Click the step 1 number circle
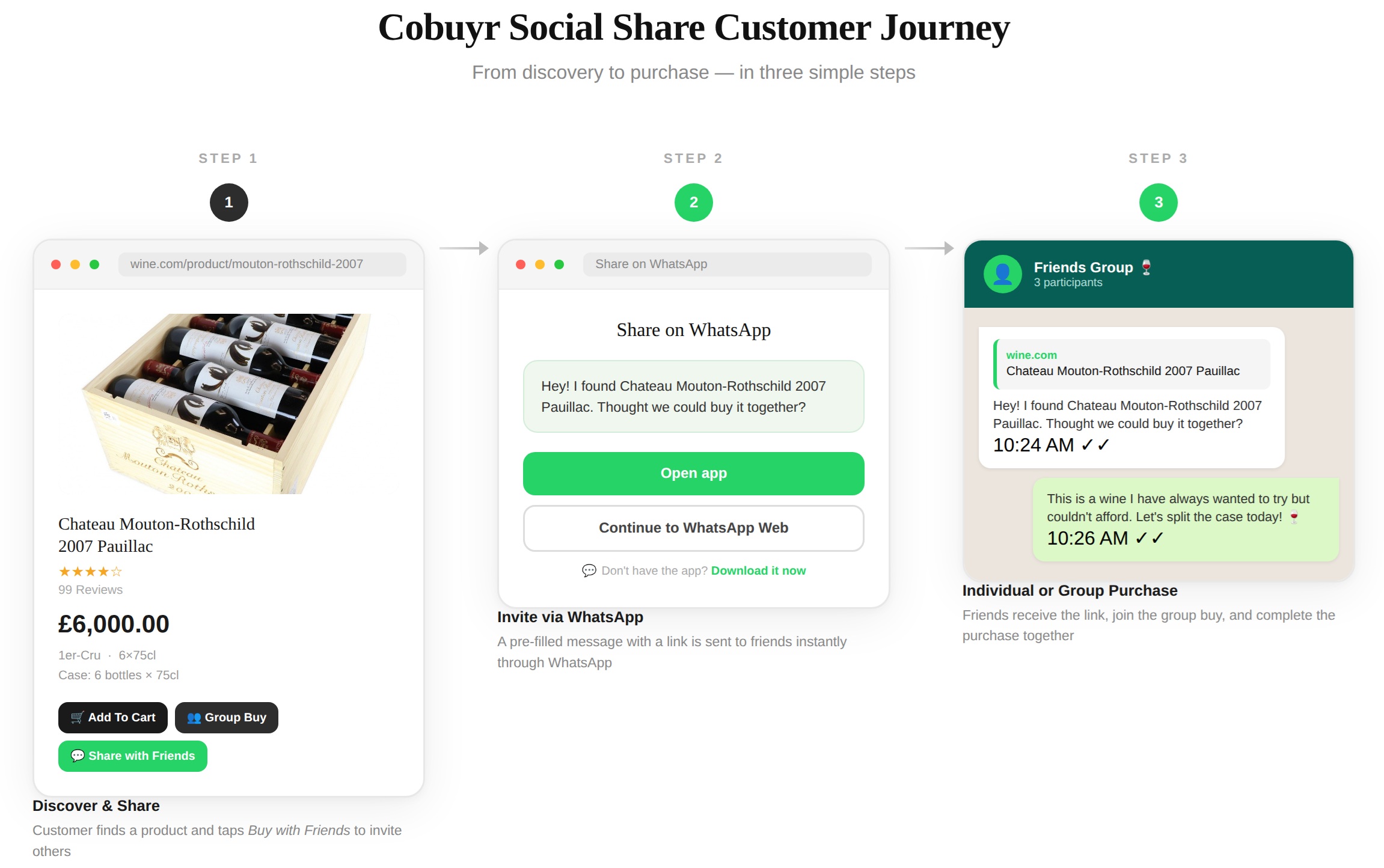Viewport: 1384px width, 868px height. [x=228, y=203]
